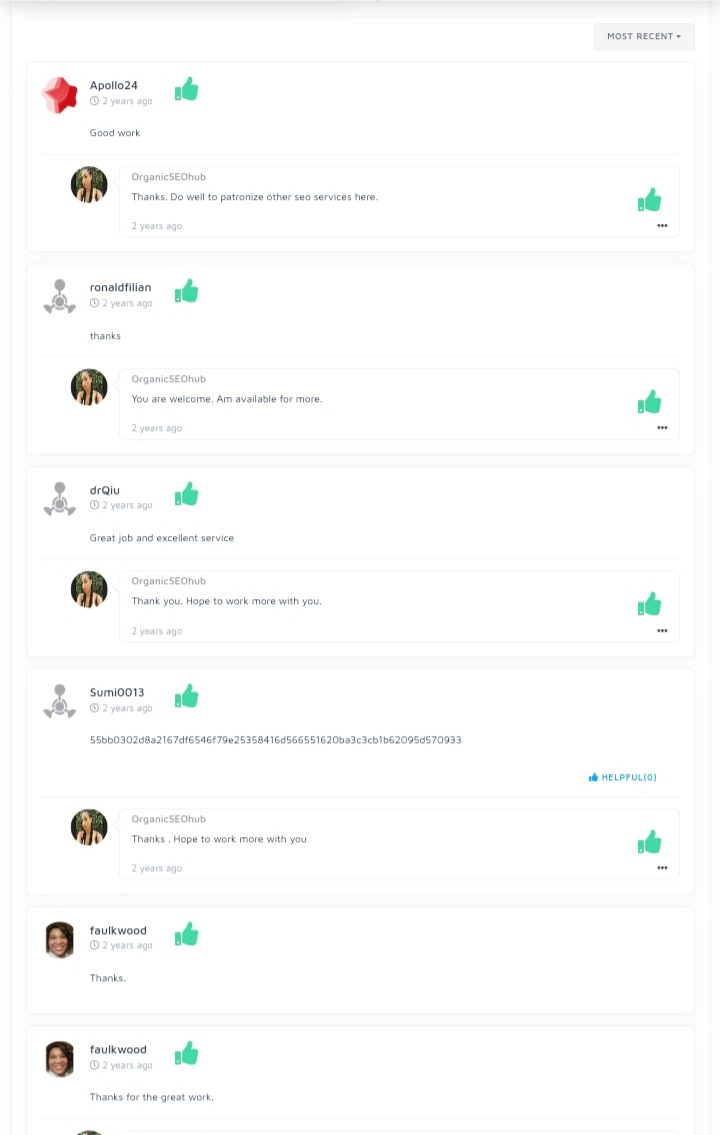Click the OrganicSEOhub avatar replying to drQiu
Viewport: 720px width, 1135px height.
tap(89, 589)
